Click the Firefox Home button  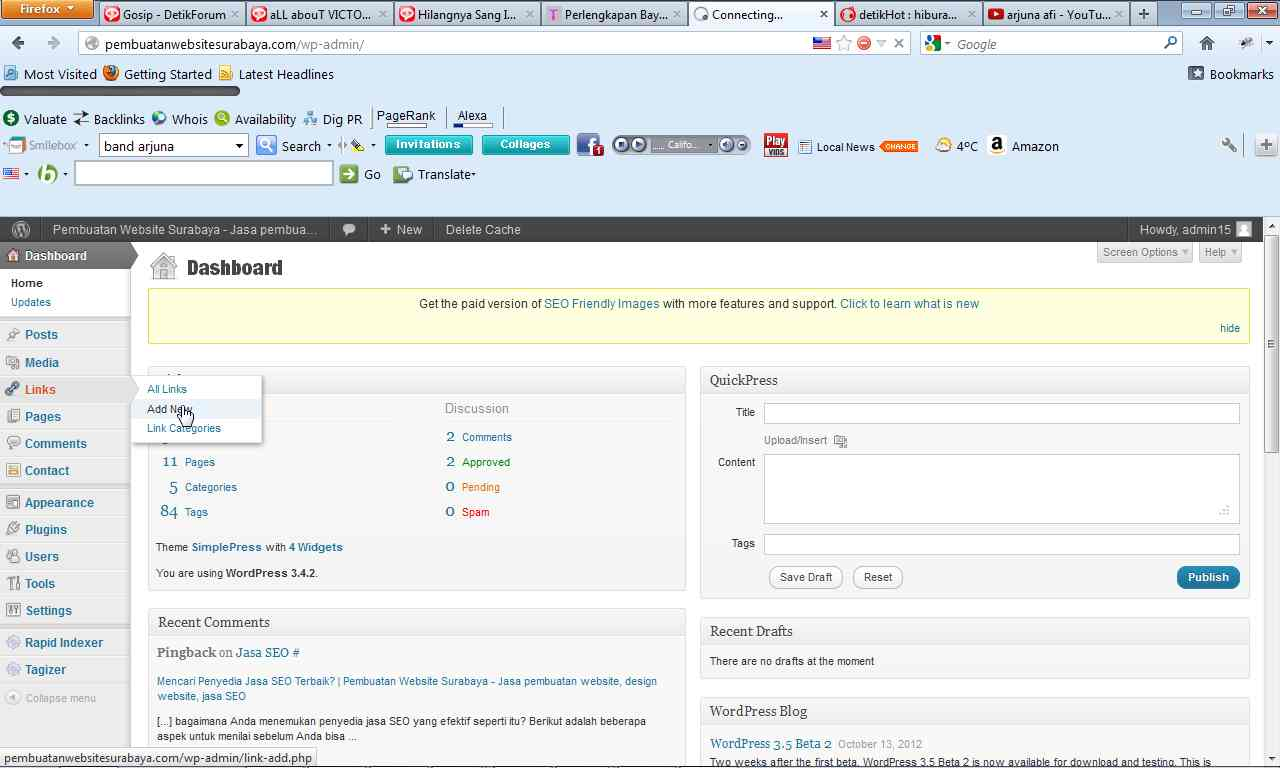coord(1207,43)
